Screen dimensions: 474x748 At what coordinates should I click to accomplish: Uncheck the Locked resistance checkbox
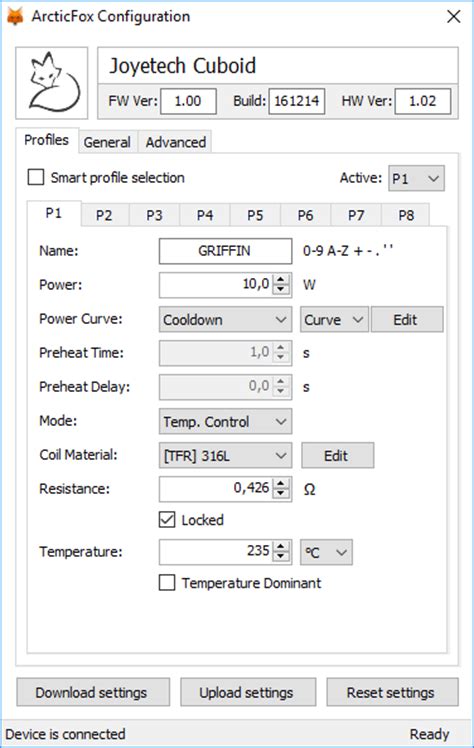pos(167,519)
